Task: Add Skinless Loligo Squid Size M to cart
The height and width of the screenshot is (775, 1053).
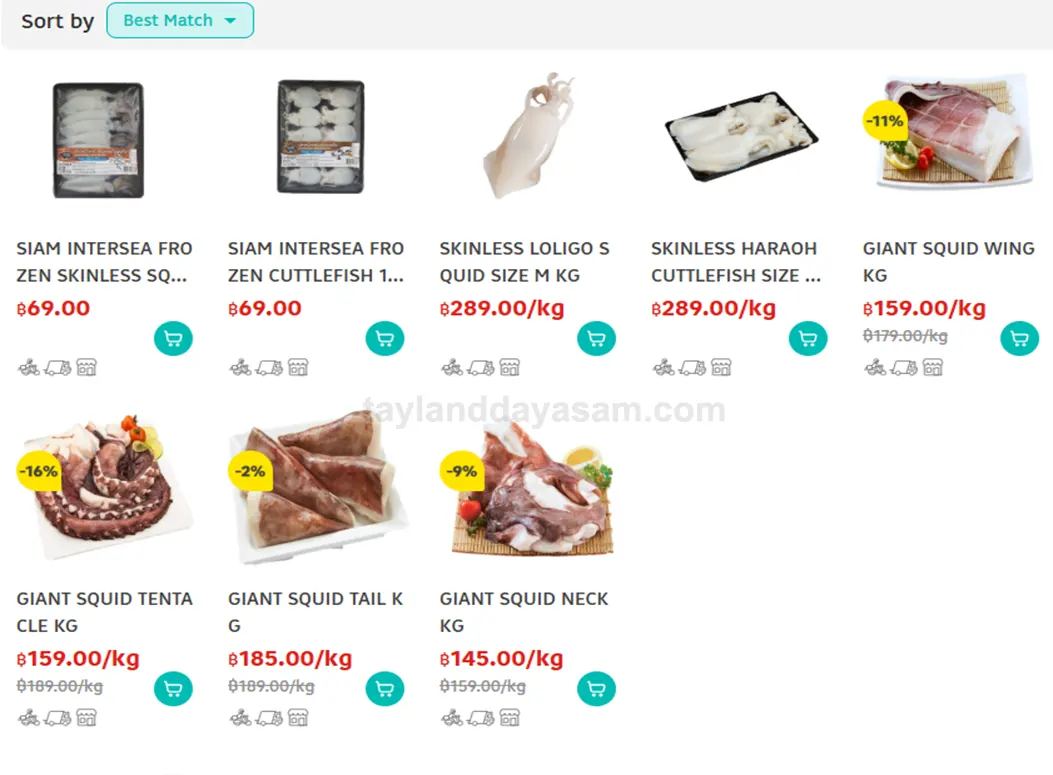Action: [596, 338]
